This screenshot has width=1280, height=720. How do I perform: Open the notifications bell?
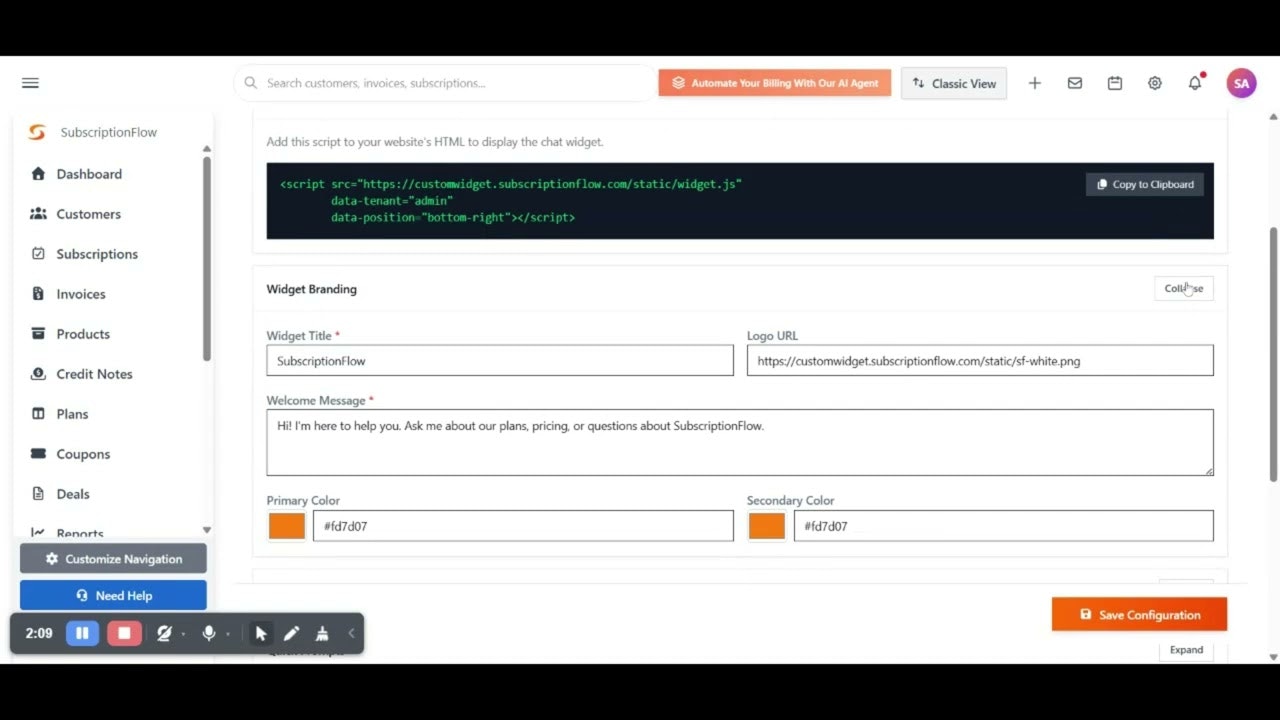point(1195,83)
